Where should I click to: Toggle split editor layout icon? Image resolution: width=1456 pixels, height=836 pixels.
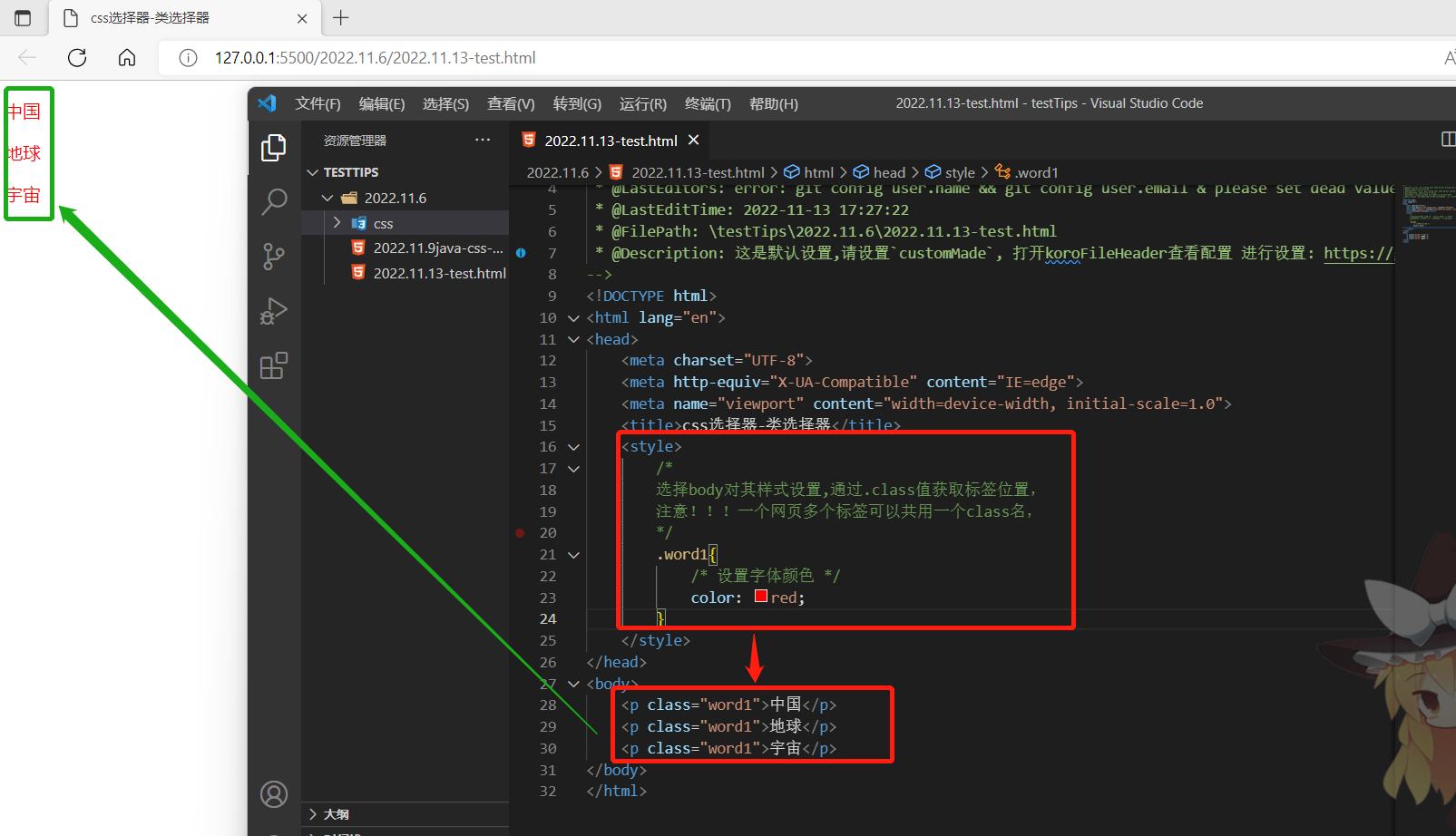[1448, 140]
